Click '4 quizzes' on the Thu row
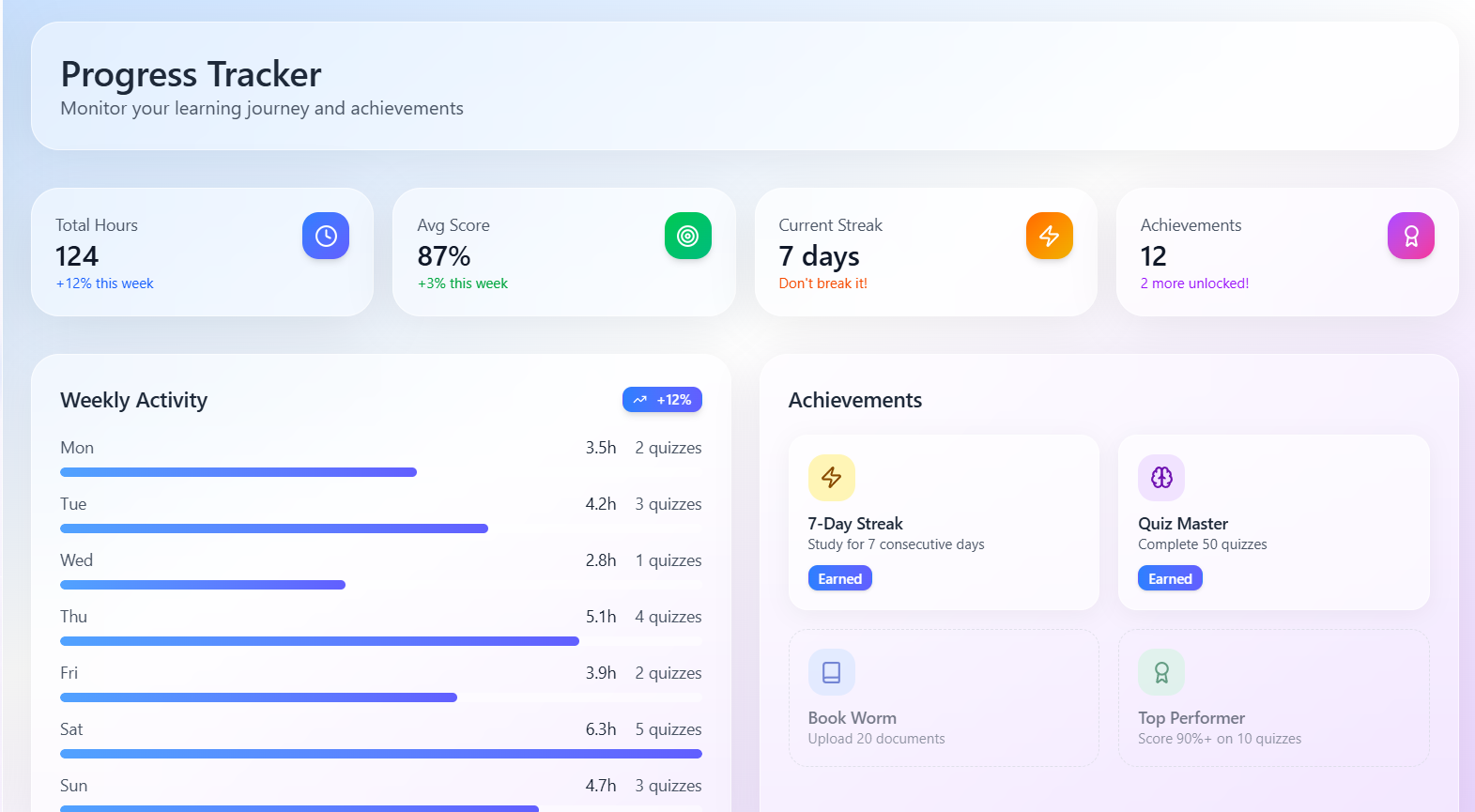1475x812 pixels. (668, 617)
